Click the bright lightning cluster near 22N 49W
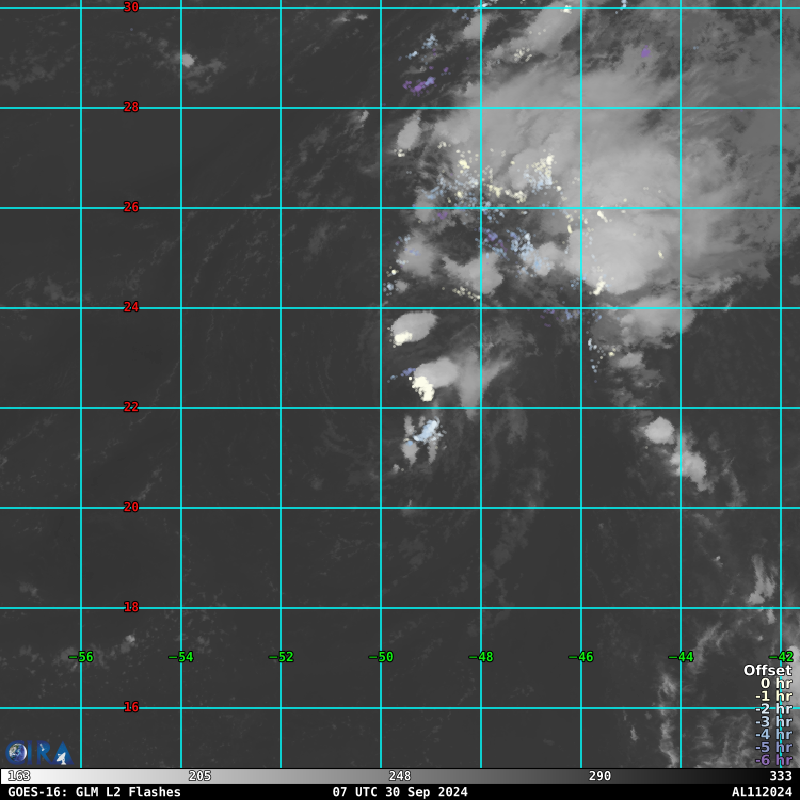The image size is (800, 800). 424,388
